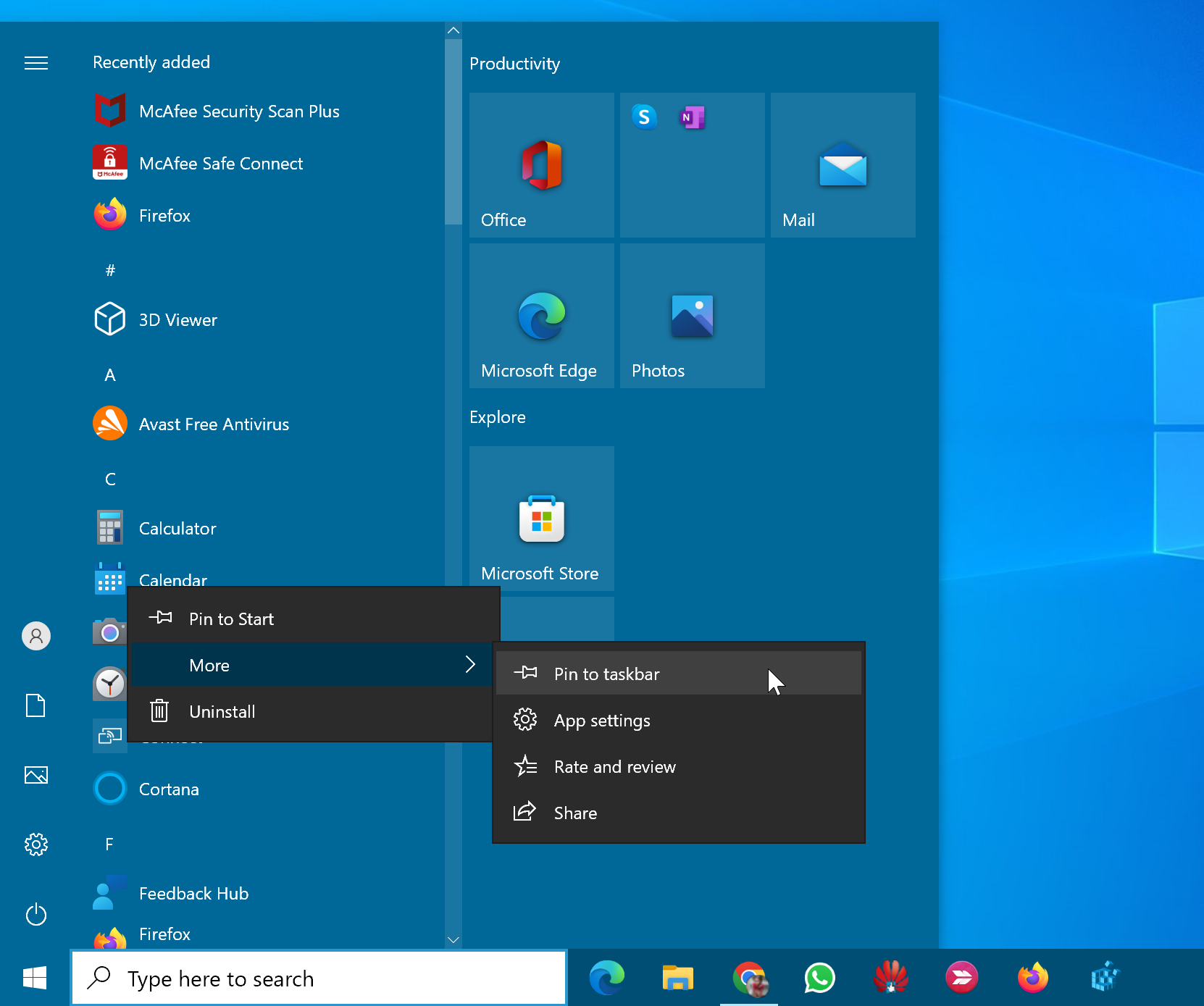
Task: Choose Pin to Start from context menu
Action: pyautogui.click(x=231, y=619)
